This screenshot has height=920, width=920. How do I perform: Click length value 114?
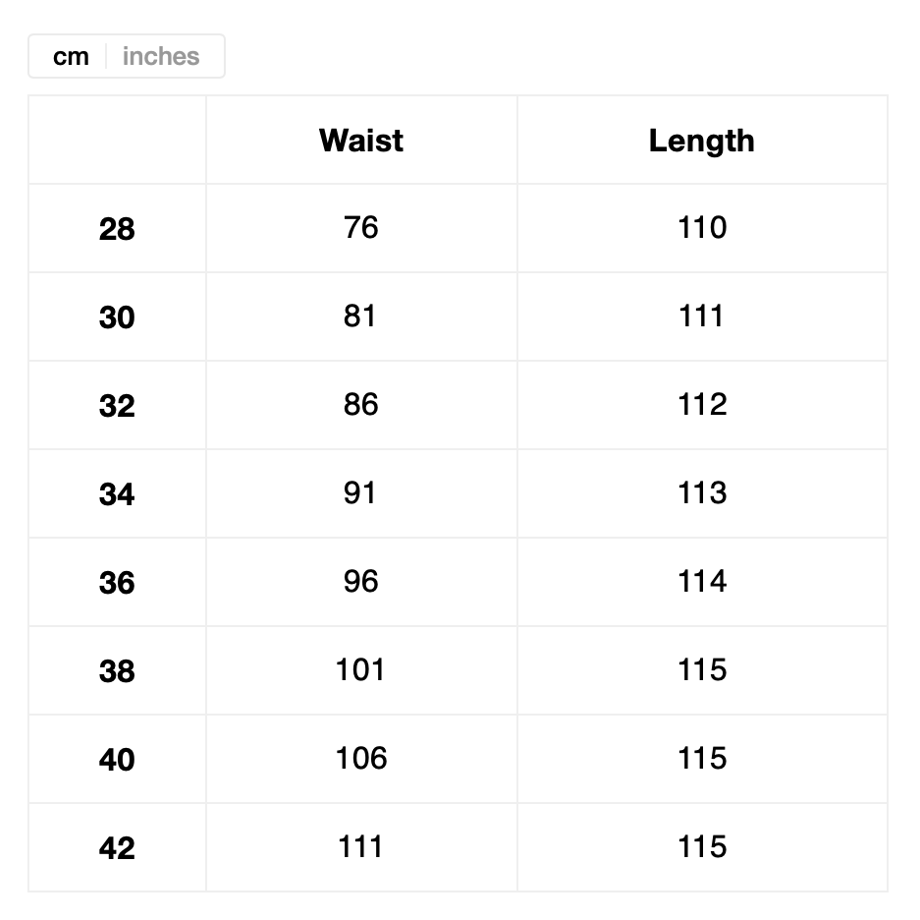pyautogui.click(x=702, y=581)
